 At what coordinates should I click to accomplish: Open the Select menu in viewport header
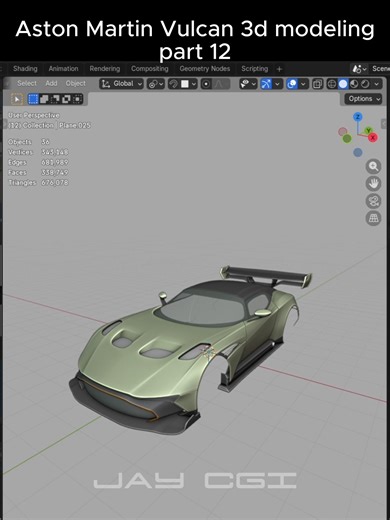(27, 83)
